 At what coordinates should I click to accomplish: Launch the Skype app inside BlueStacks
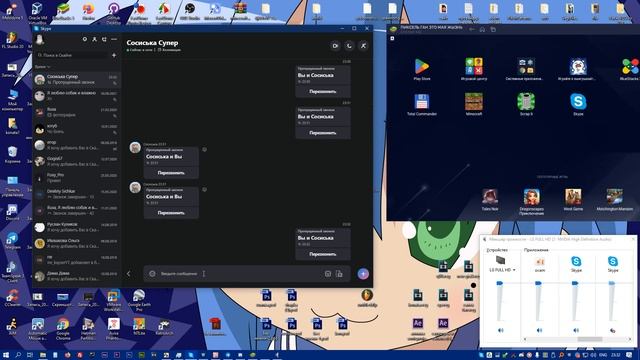click(x=578, y=104)
